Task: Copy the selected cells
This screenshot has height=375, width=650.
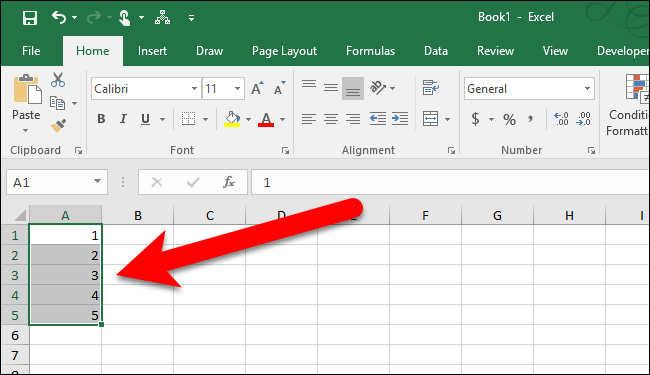Action: [57, 103]
